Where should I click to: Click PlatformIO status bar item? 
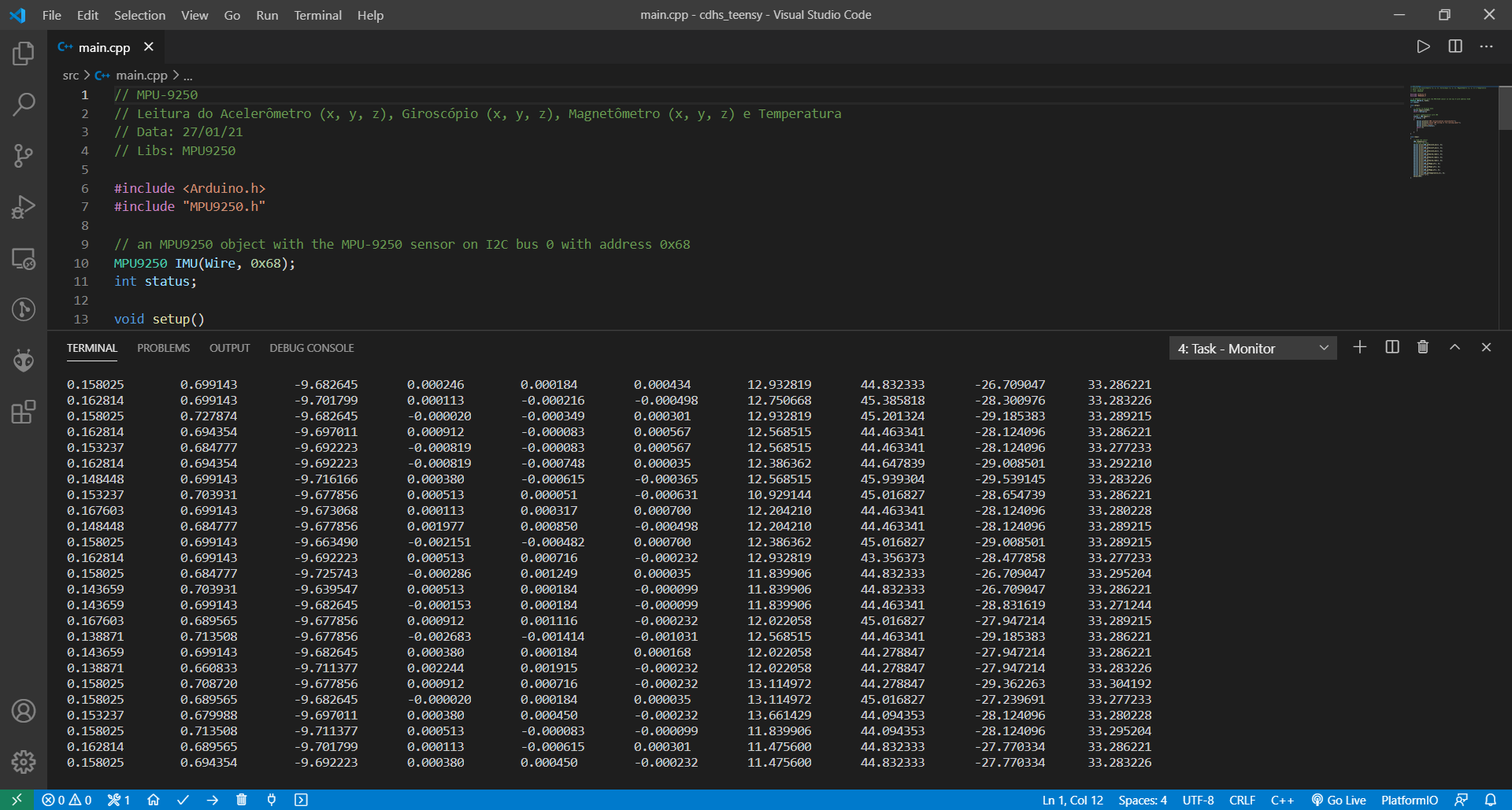click(x=1409, y=800)
